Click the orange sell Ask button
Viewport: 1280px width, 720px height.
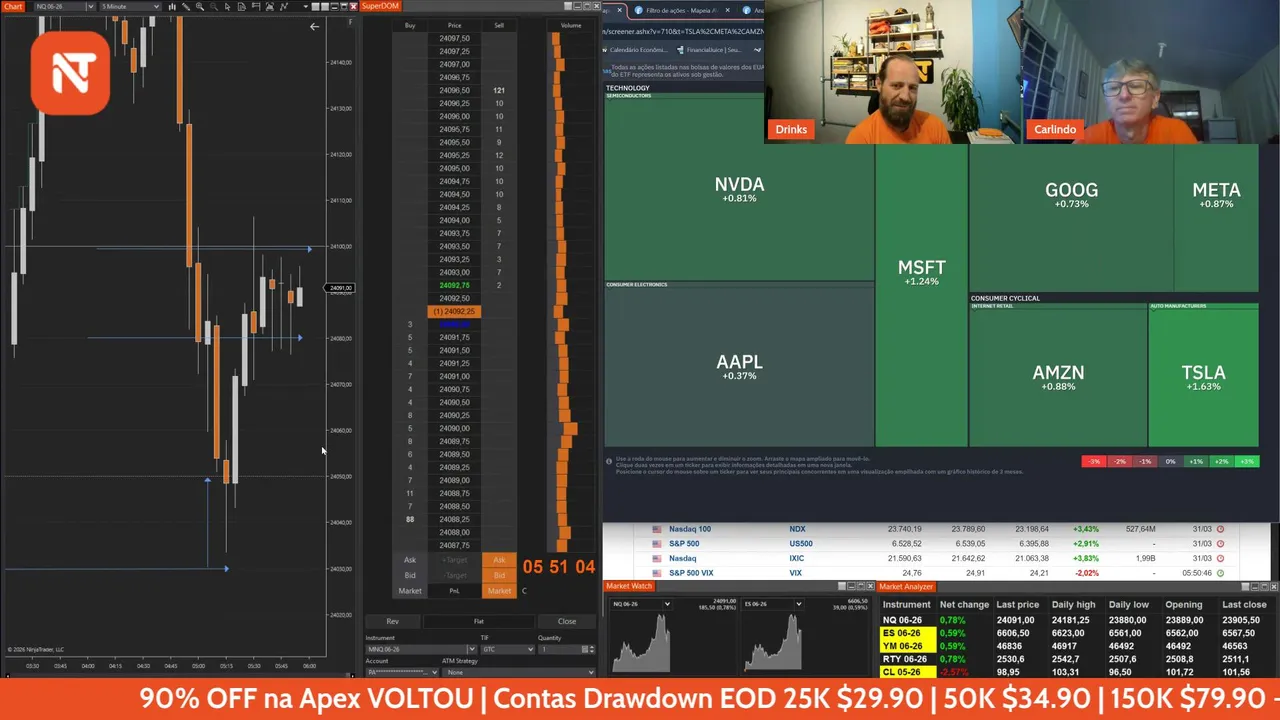coord(499,560)
